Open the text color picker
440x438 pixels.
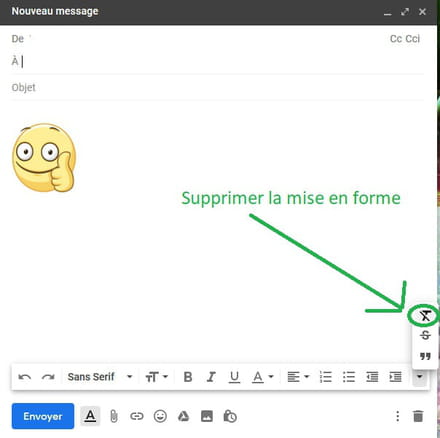tap(262, 377)
